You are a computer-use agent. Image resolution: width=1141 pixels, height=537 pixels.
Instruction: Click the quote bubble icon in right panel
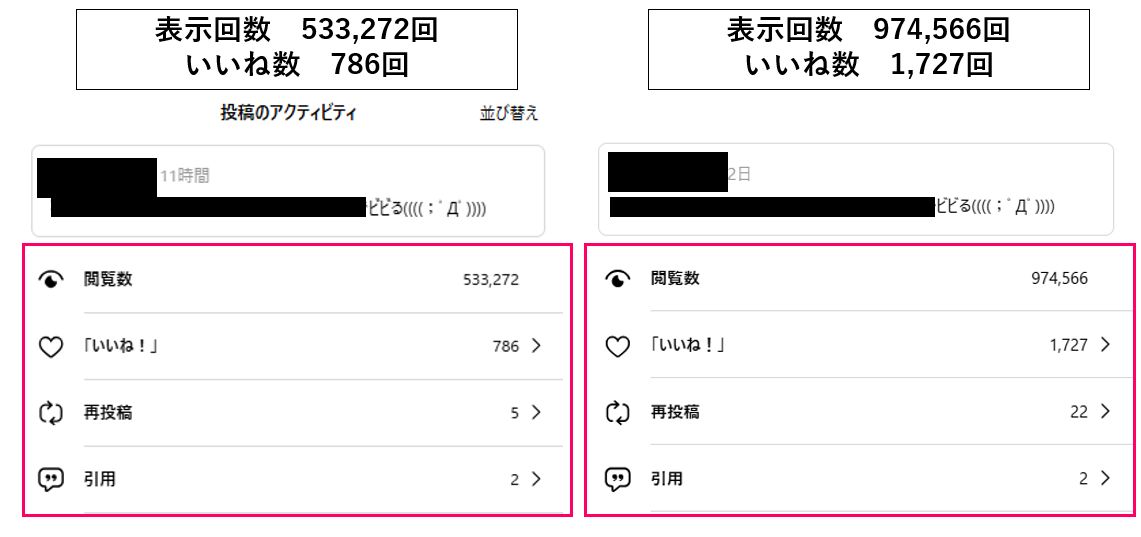point(618,479)
